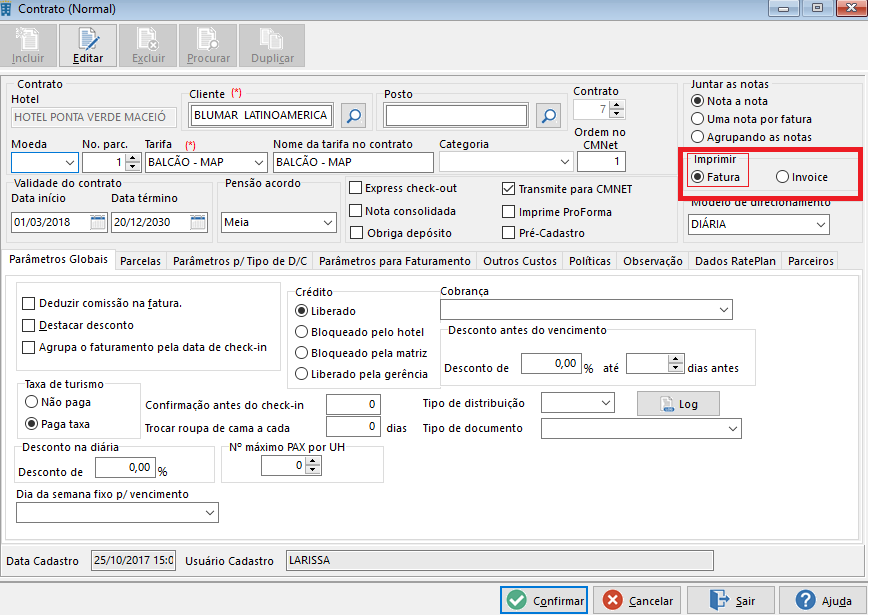Open Dados RatePlan tab

coord(735,261)
